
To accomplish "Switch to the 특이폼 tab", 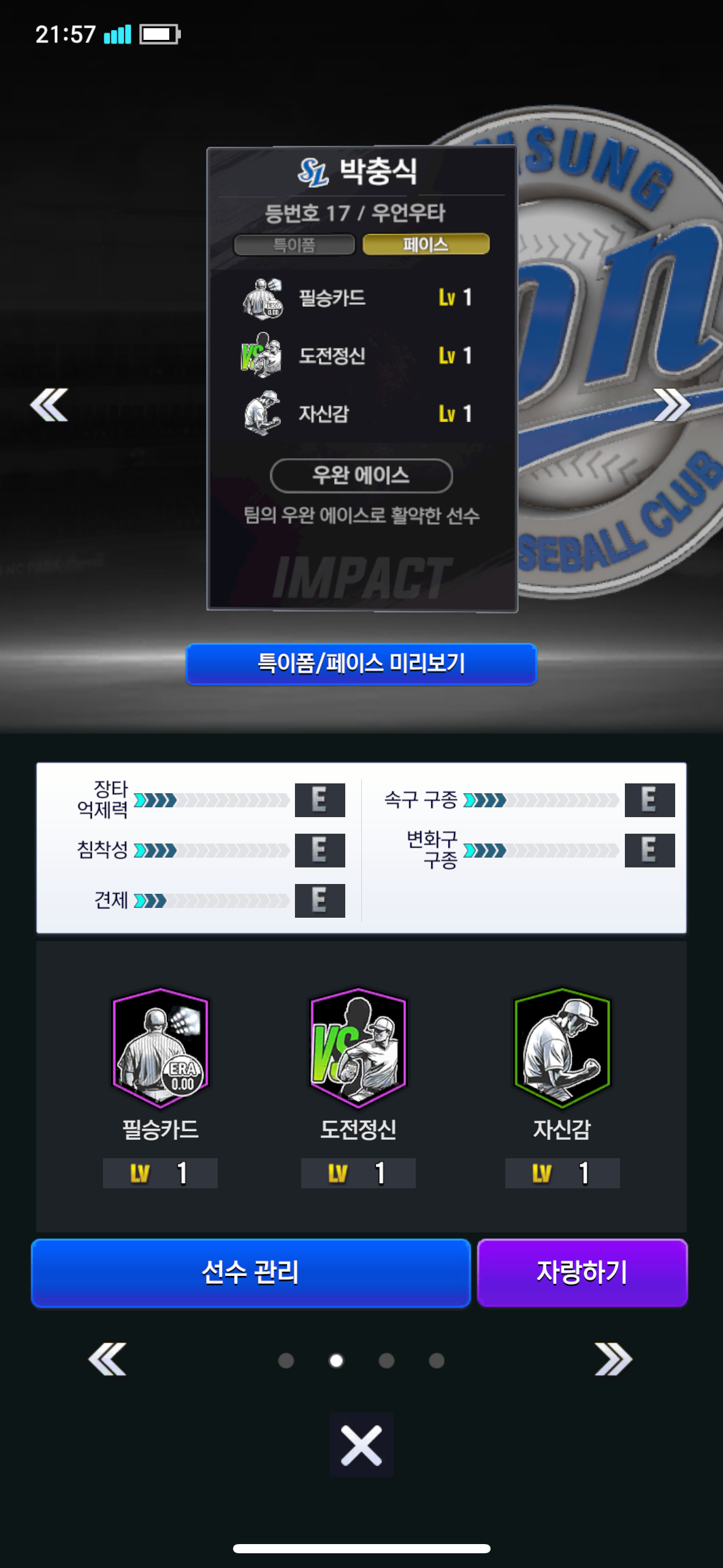I will tap(294, 245).
